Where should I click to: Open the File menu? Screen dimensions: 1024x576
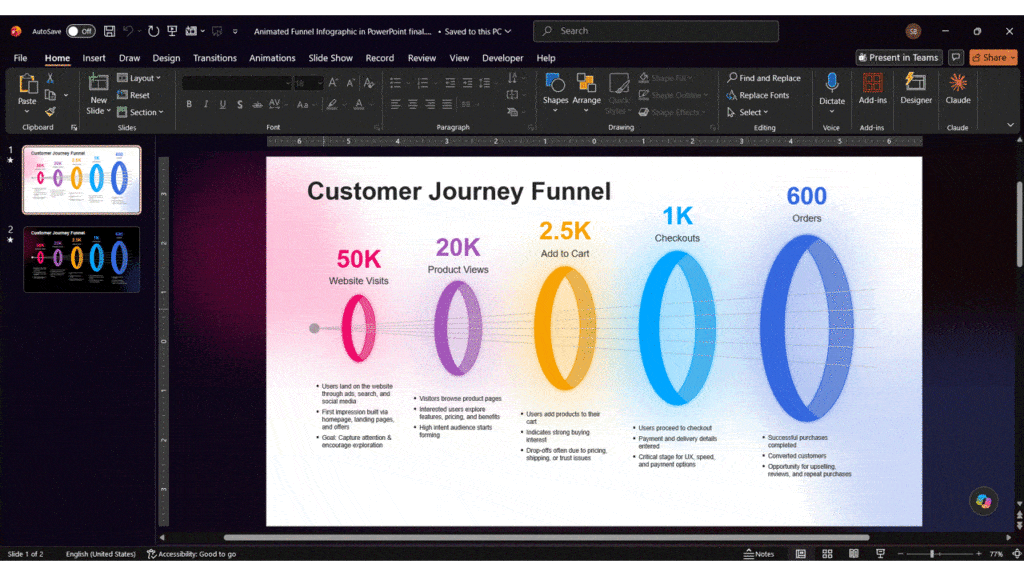point(20,57)
